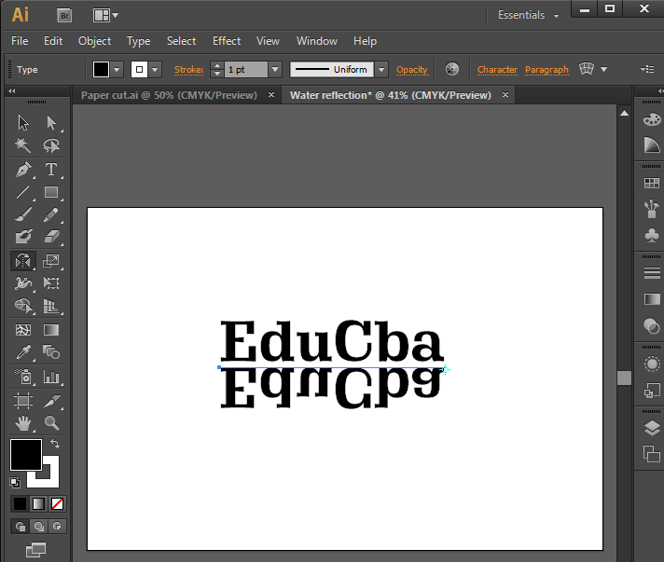Enable Draw Normal mode
Image resolution: width=667 pixels, height=562 pixels.
(x=20, y=527)
